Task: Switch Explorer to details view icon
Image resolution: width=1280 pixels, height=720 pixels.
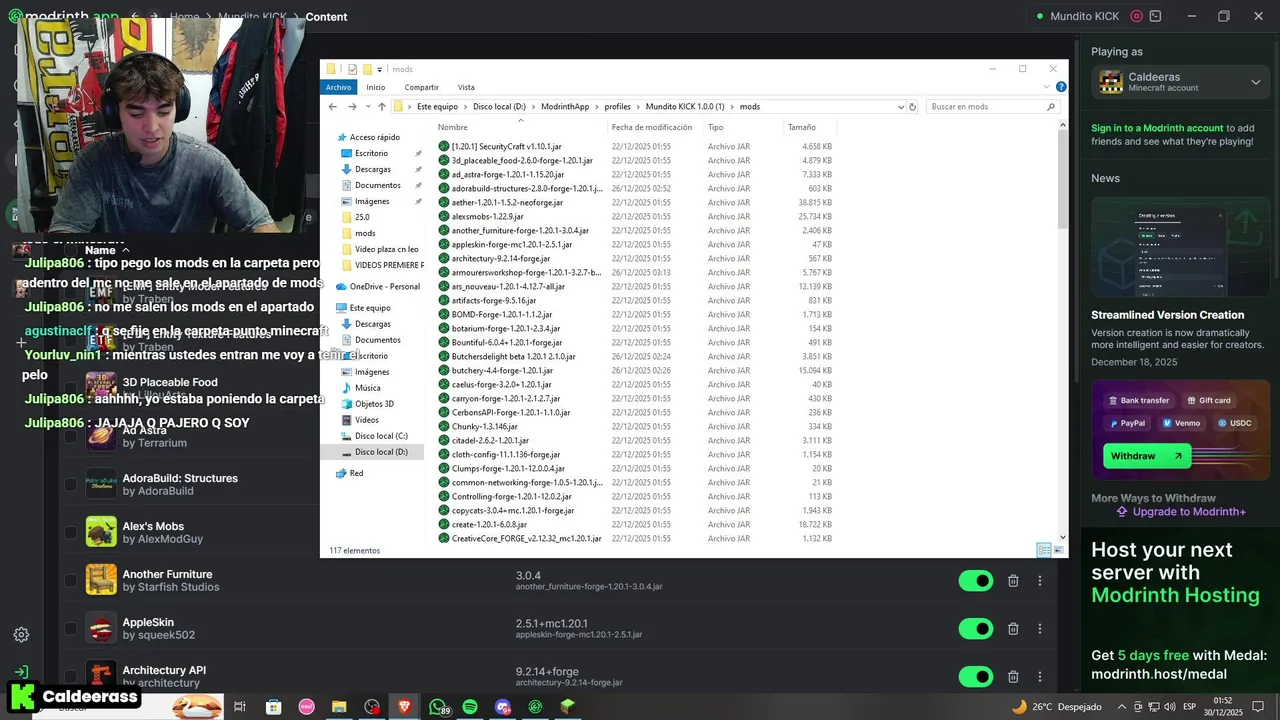Action: tap(1044, 550)
